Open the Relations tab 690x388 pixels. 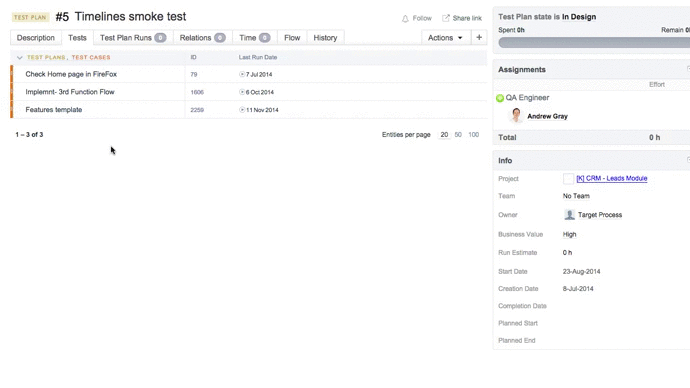(x=202, y=38)
